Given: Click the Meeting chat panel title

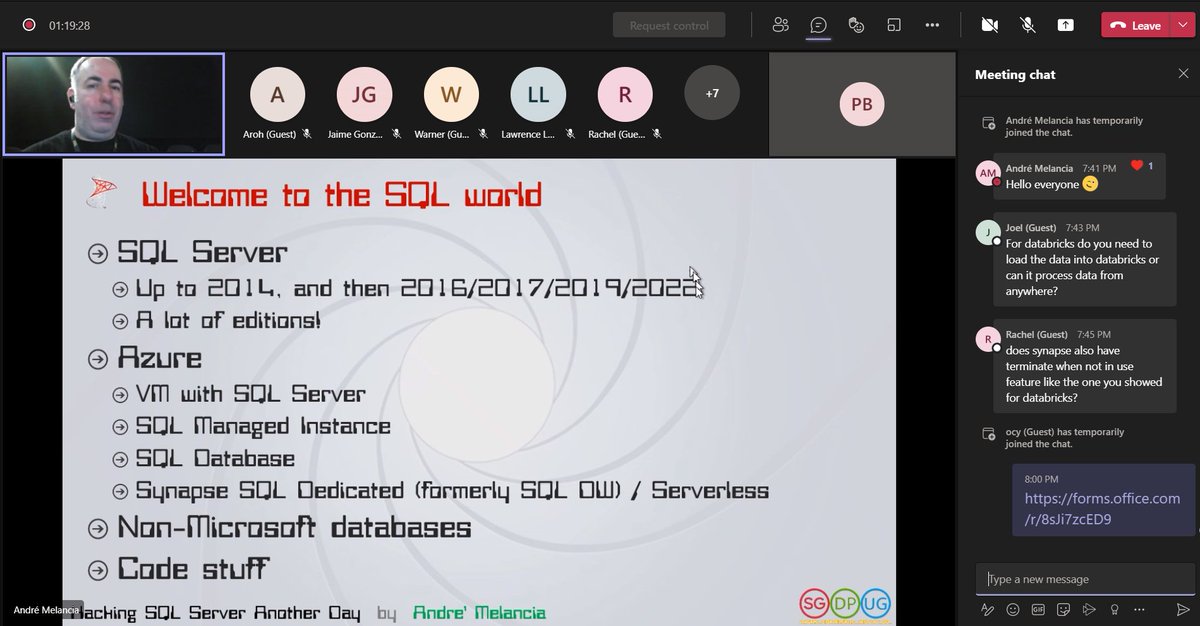Looking at the screenshot, I should (1015, 74).
